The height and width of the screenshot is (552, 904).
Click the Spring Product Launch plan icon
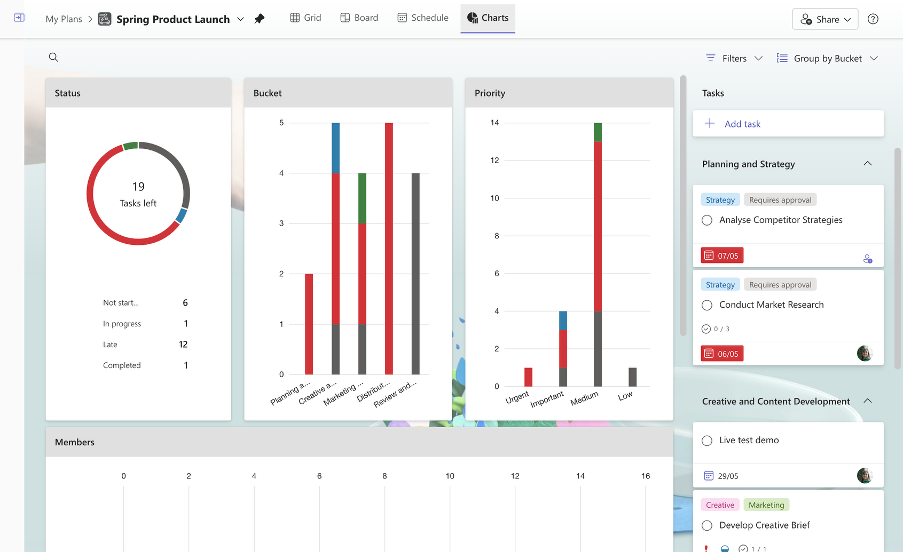pos(105,19)
